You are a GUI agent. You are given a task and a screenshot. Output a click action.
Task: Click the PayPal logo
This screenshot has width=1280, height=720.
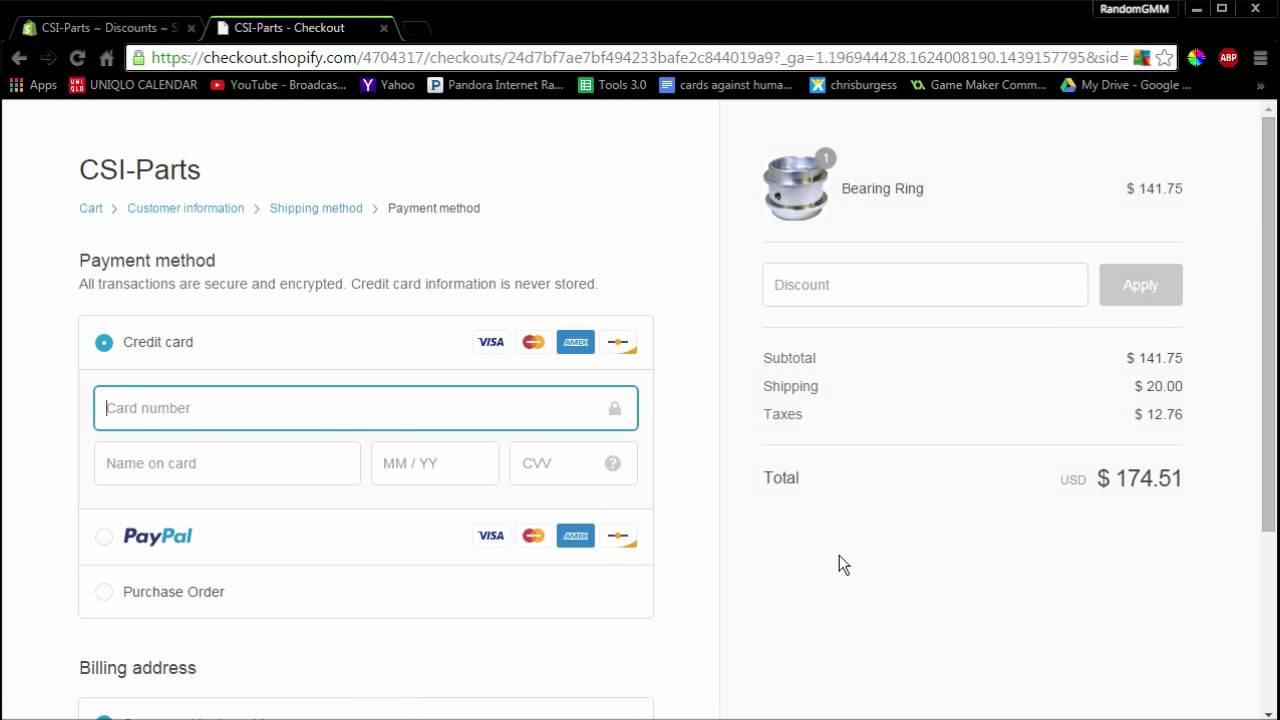point(157,536)
